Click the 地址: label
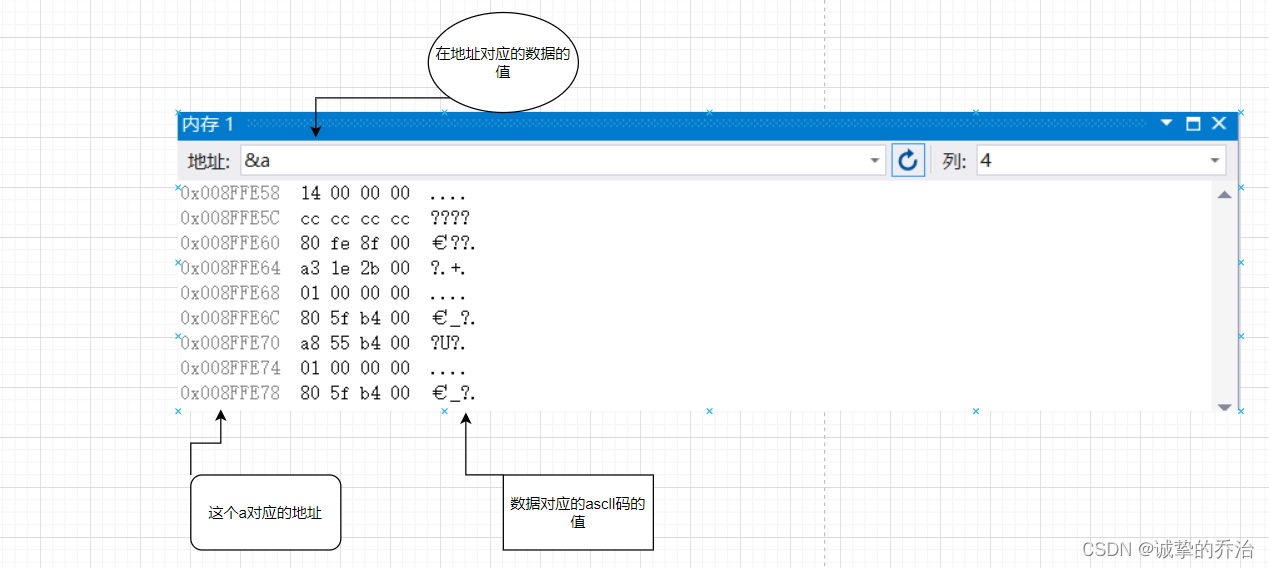1269x568 pixels. 209,161
